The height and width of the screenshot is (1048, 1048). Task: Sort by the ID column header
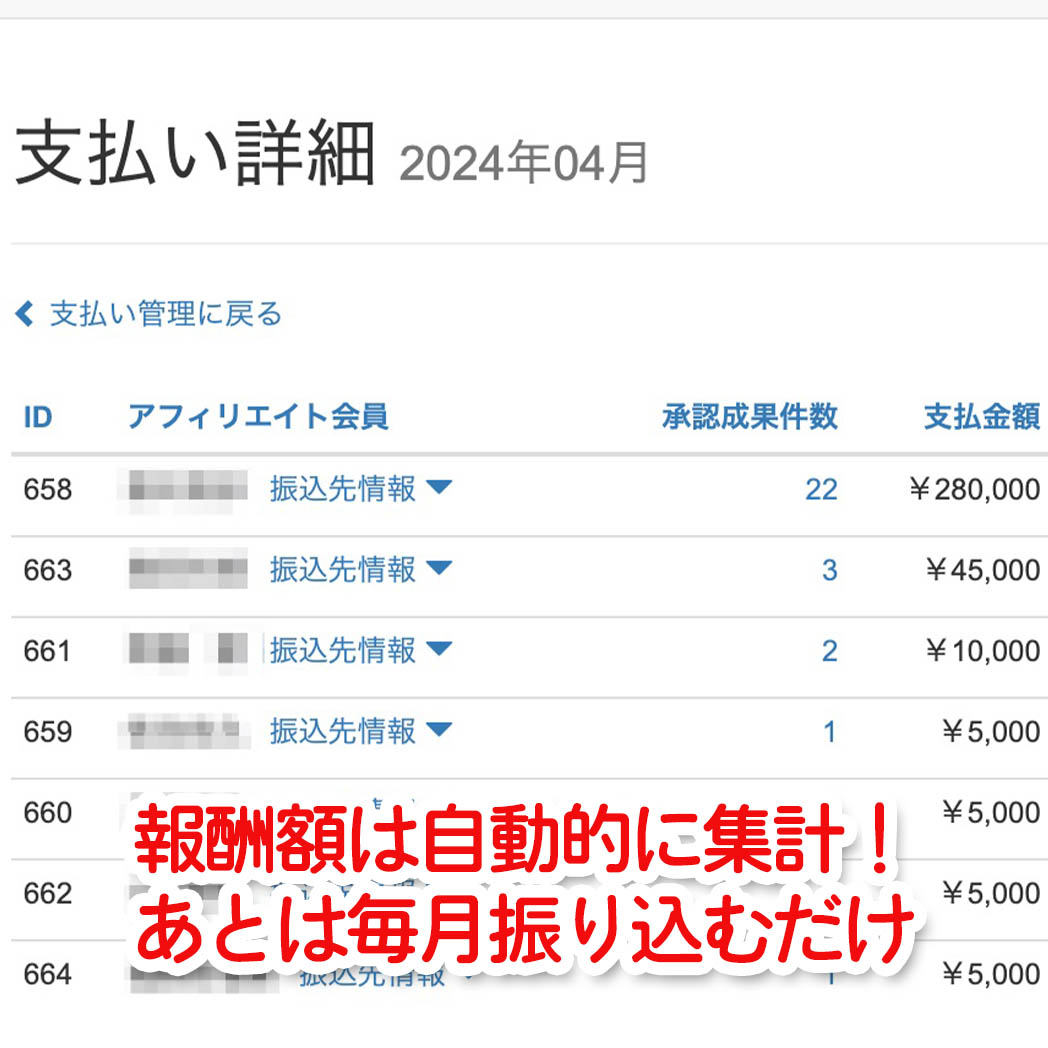[x=38, y=417]
